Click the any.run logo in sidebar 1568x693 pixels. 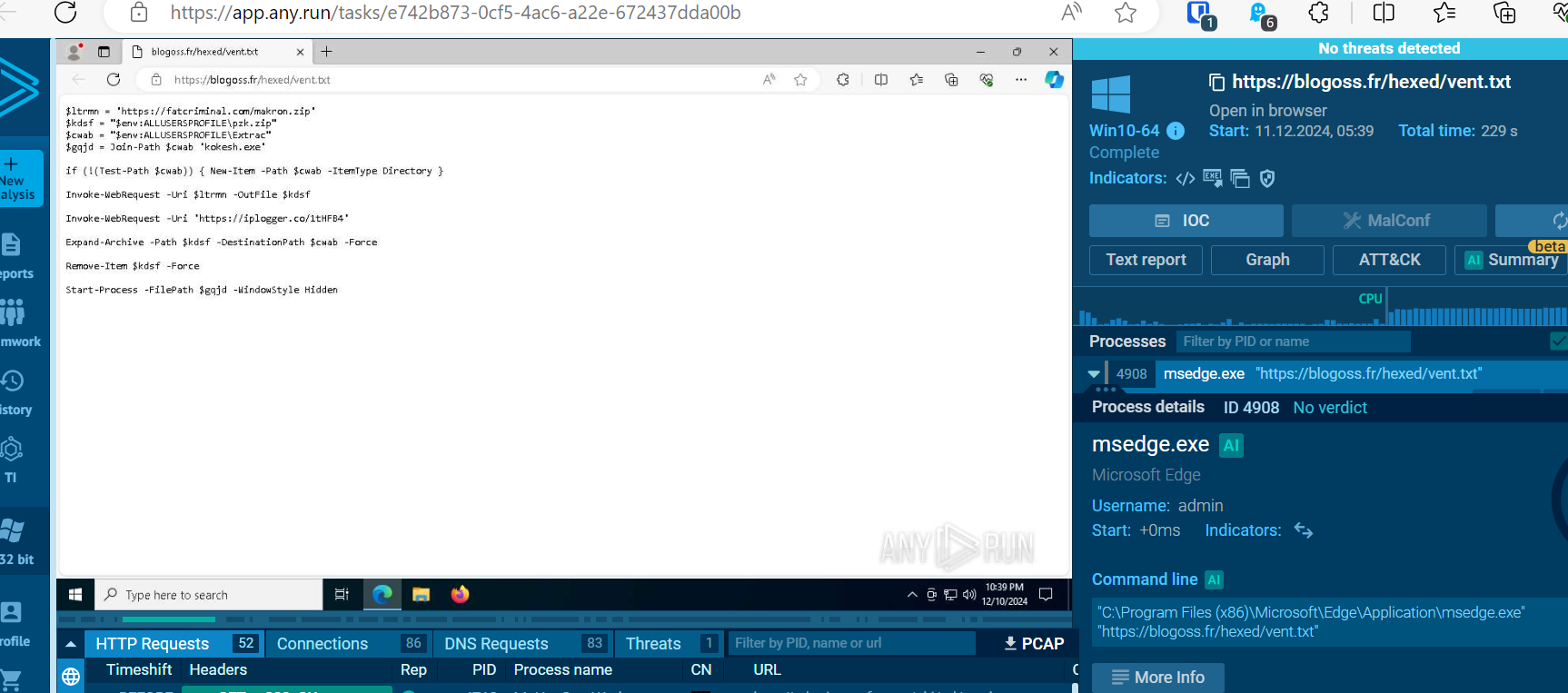click(x=18, y=88)
